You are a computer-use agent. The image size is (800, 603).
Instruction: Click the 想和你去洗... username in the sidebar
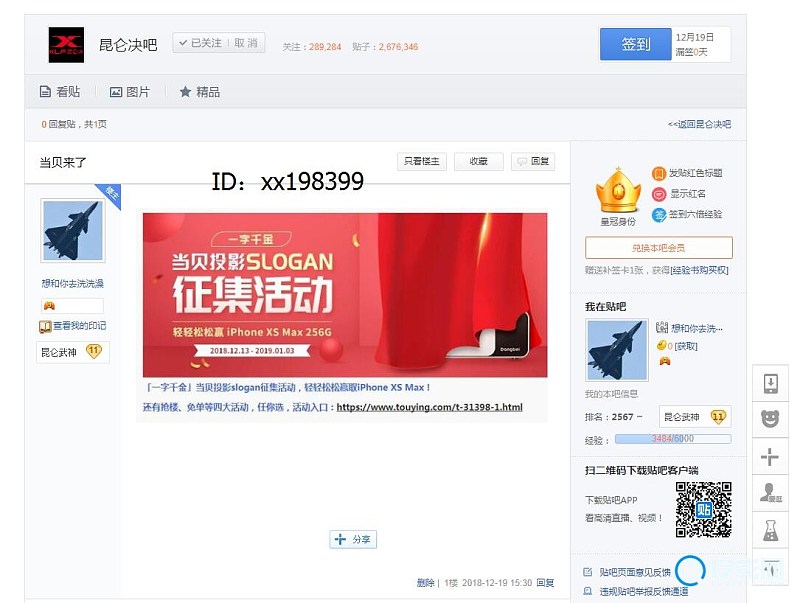pyautogui.click(x=697, y=329)
